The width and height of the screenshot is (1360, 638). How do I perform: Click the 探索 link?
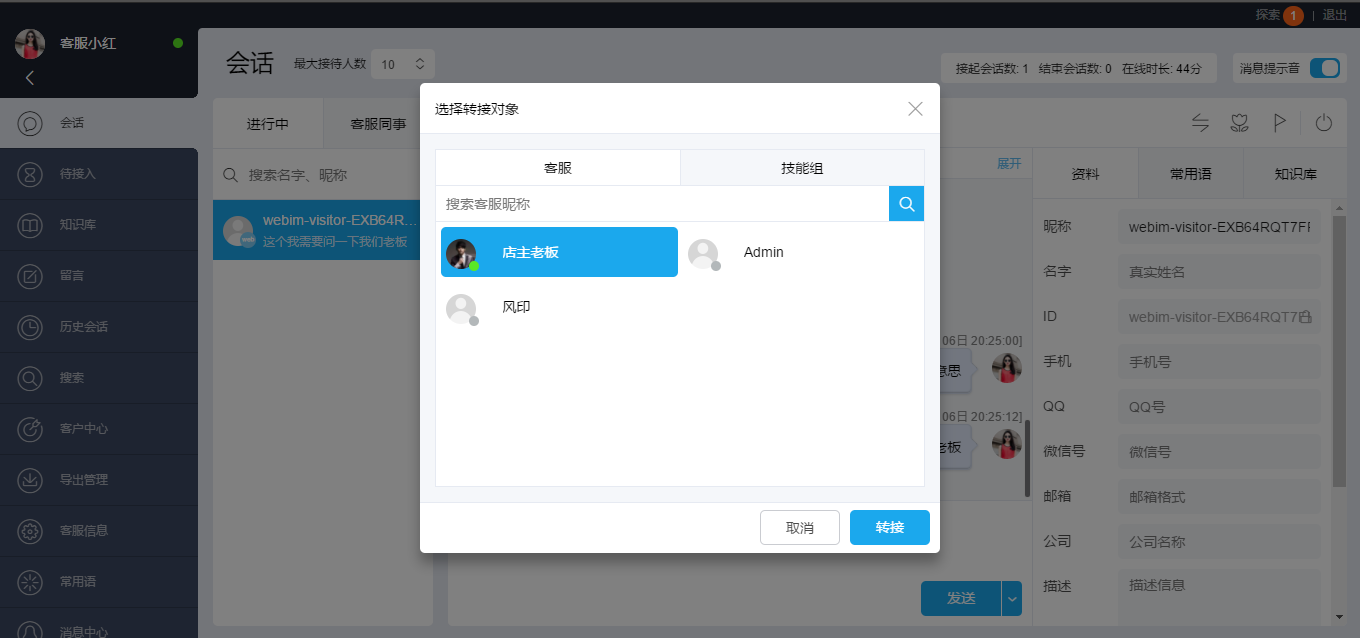click(1268, 15)
